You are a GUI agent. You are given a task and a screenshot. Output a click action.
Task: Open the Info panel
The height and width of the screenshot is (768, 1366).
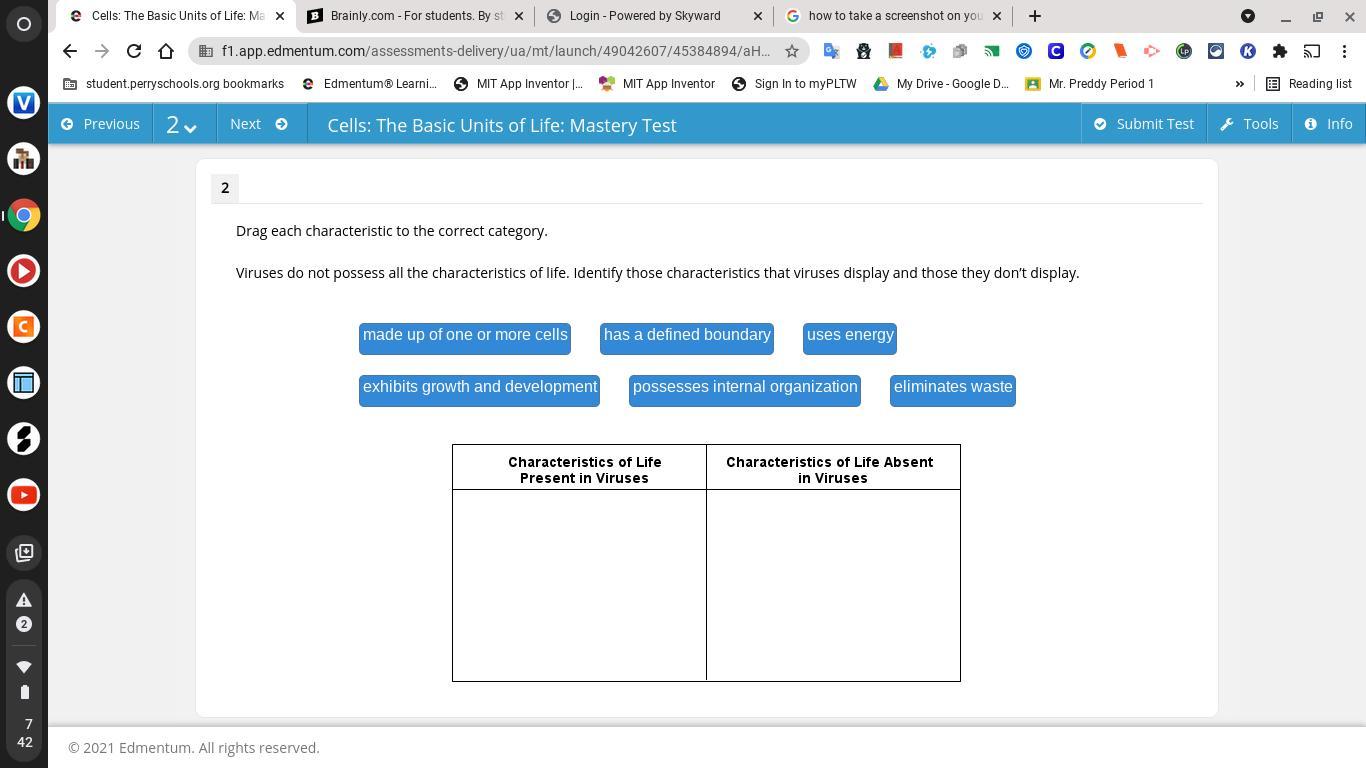click(1329, 124)
